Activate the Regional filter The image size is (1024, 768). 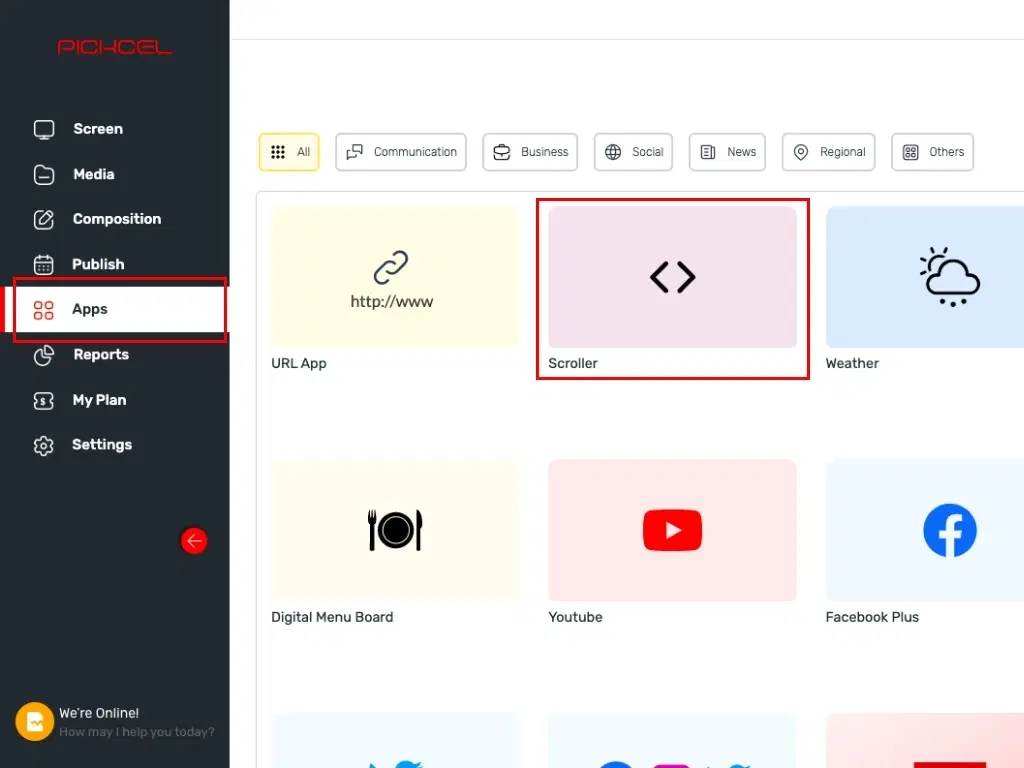(x=828, y=152)
